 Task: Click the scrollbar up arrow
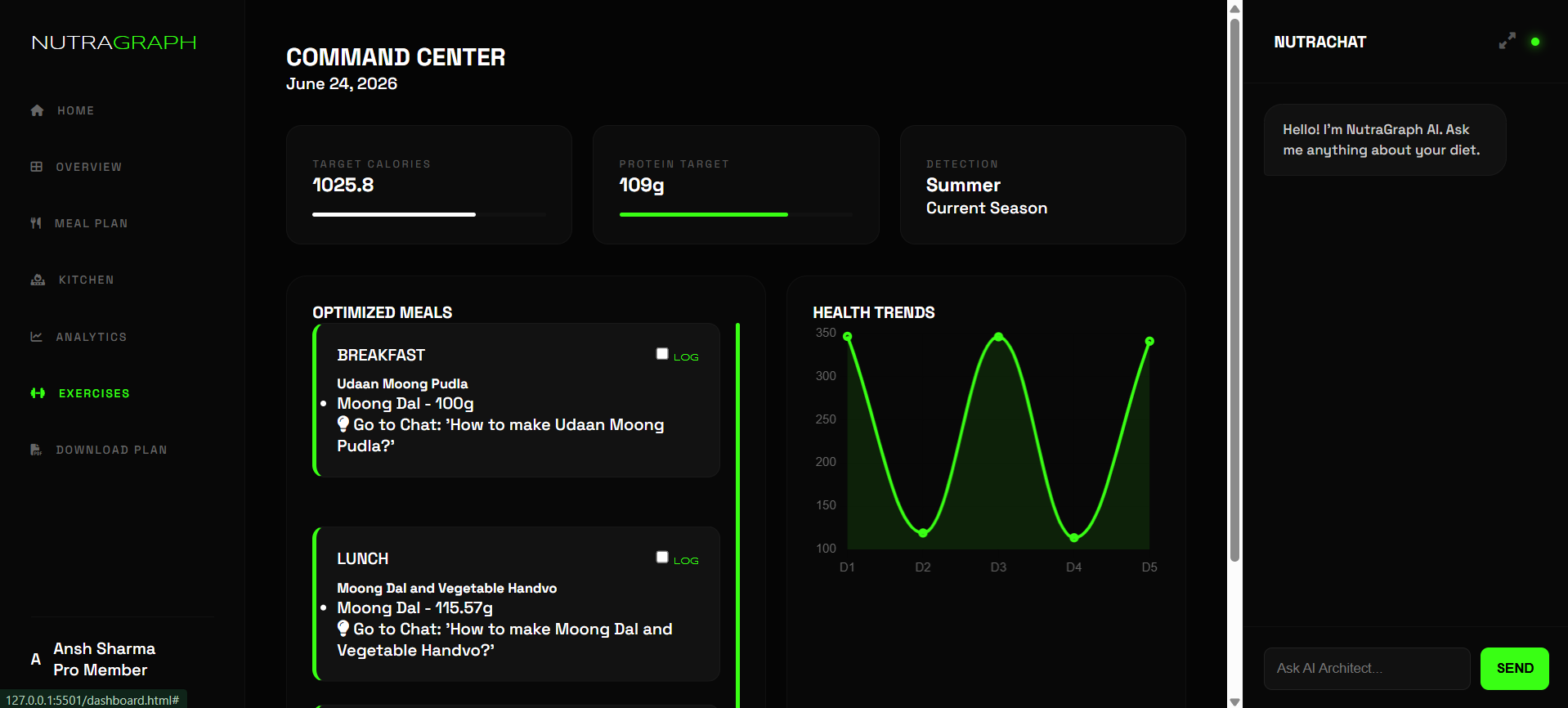(1234, 9)
